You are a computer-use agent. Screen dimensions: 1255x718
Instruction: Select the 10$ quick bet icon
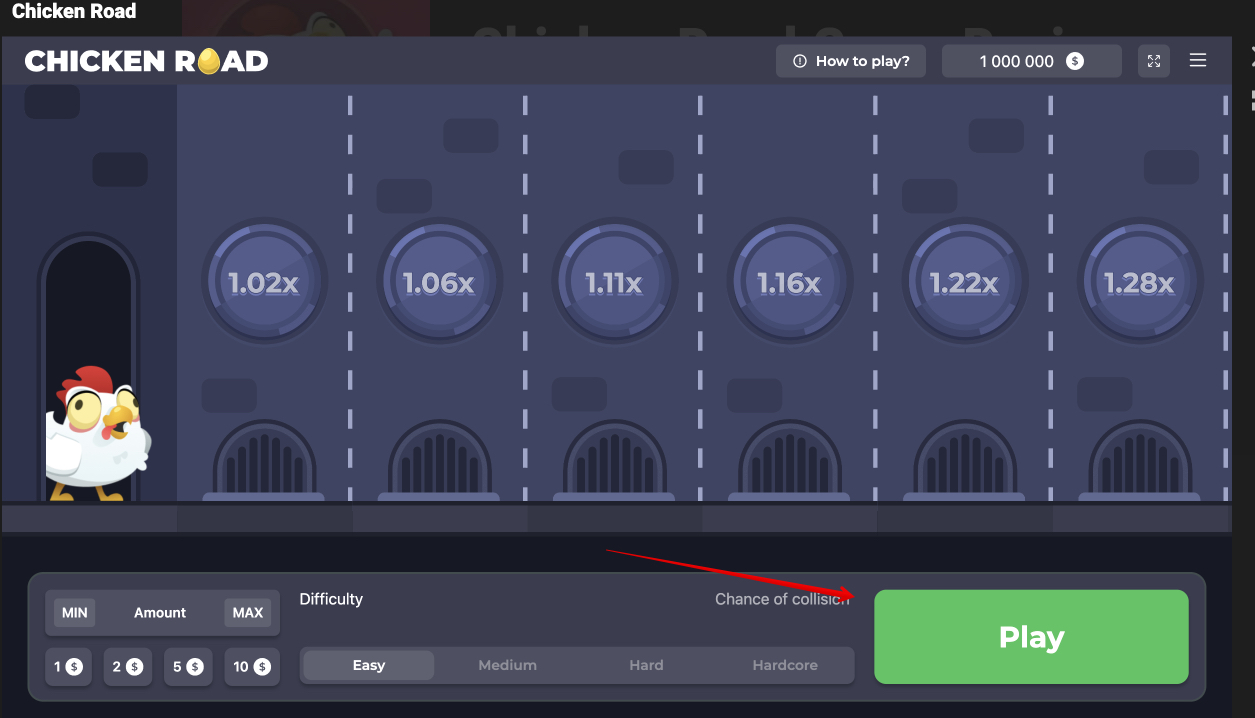pos(252,667)
